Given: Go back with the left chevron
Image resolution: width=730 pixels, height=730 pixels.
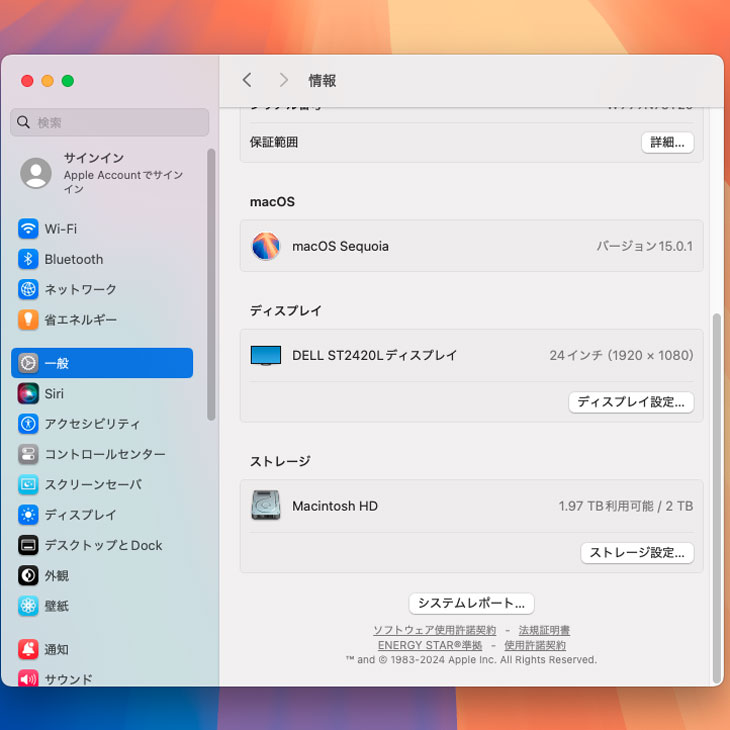Looking at the screenshot, I should pyautogui.click(x=247, y=80).
